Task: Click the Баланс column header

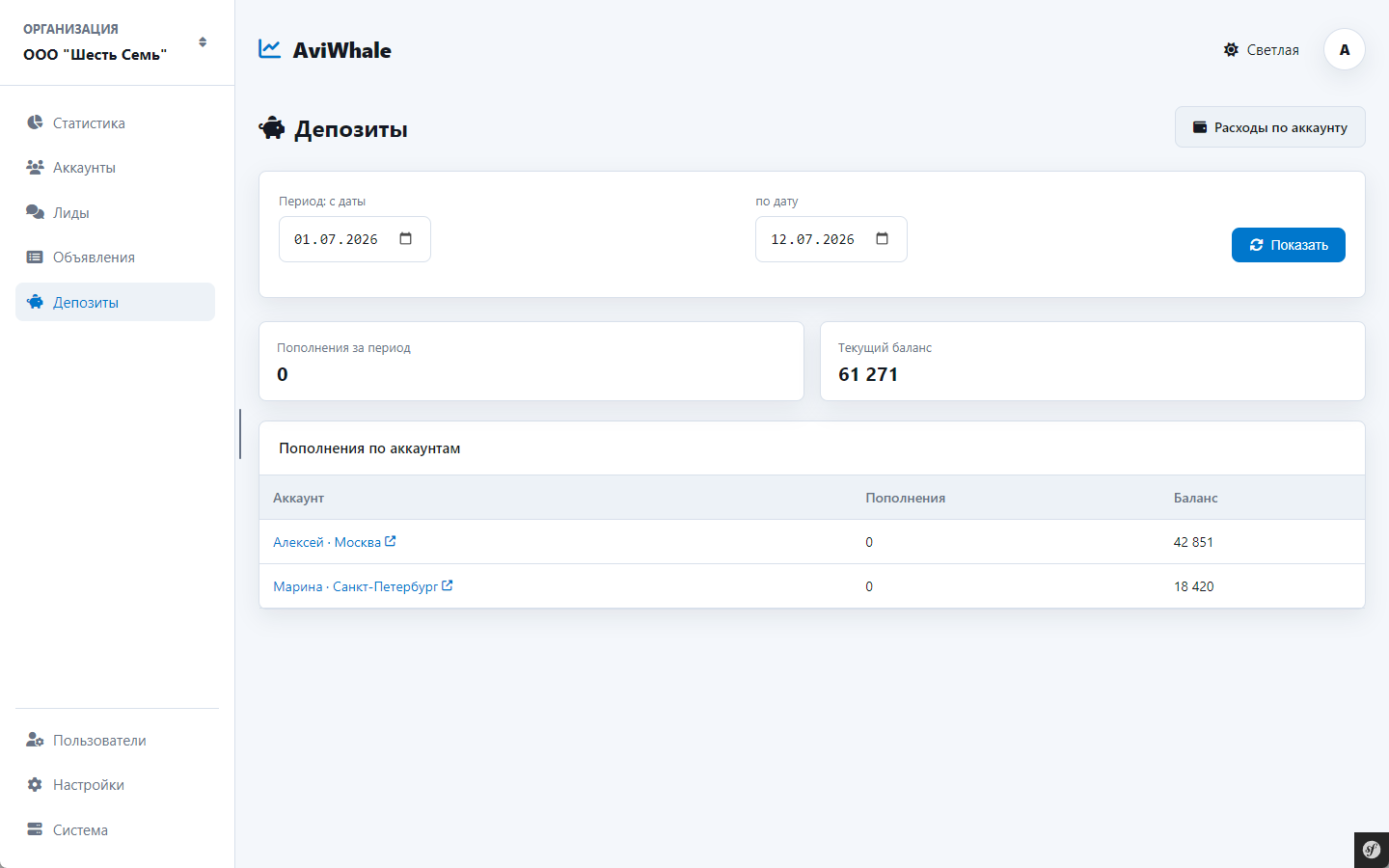Action: (x=1196, y=498)
